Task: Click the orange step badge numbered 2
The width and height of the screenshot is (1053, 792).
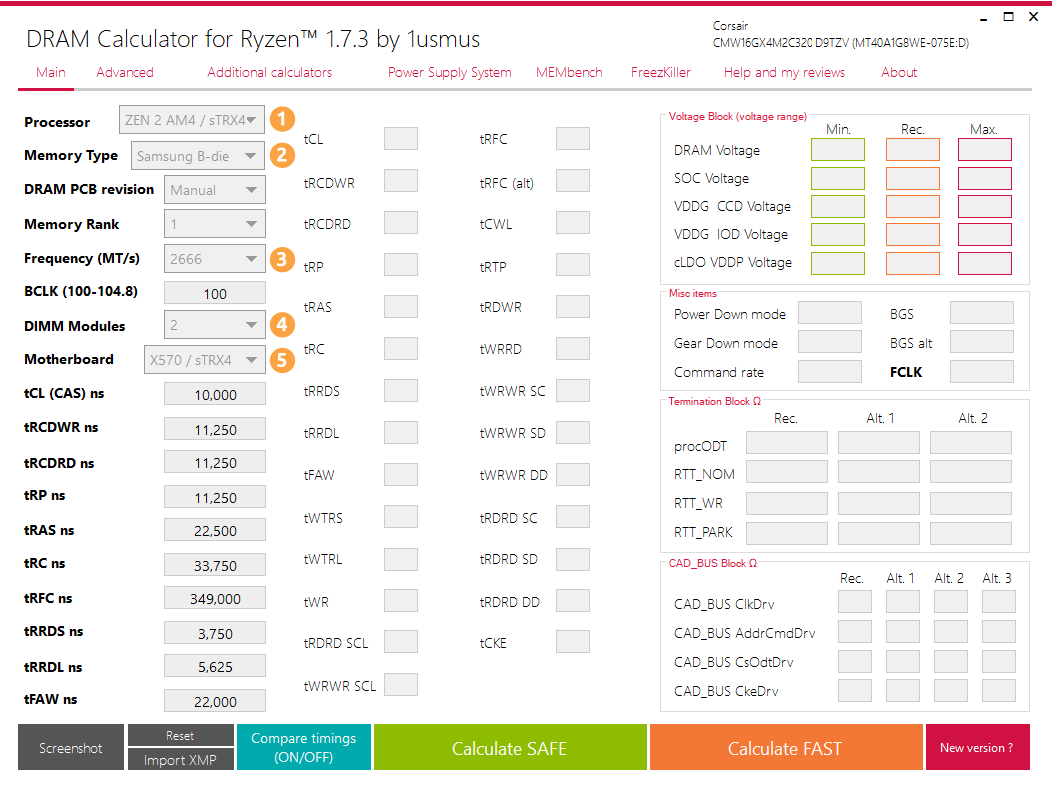Action: click(282, 155)
